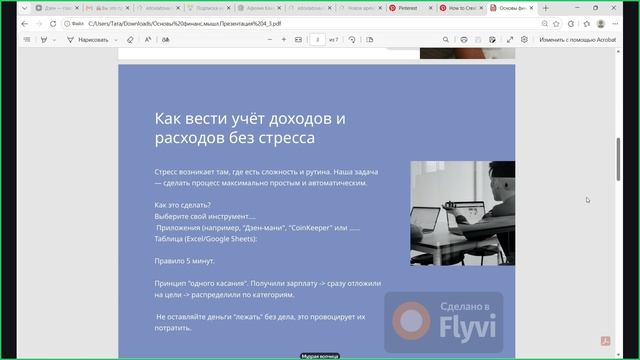640x360 pixels.
Task: Activate the Нарисовать draw tool
Action: [x=88, y=40]
